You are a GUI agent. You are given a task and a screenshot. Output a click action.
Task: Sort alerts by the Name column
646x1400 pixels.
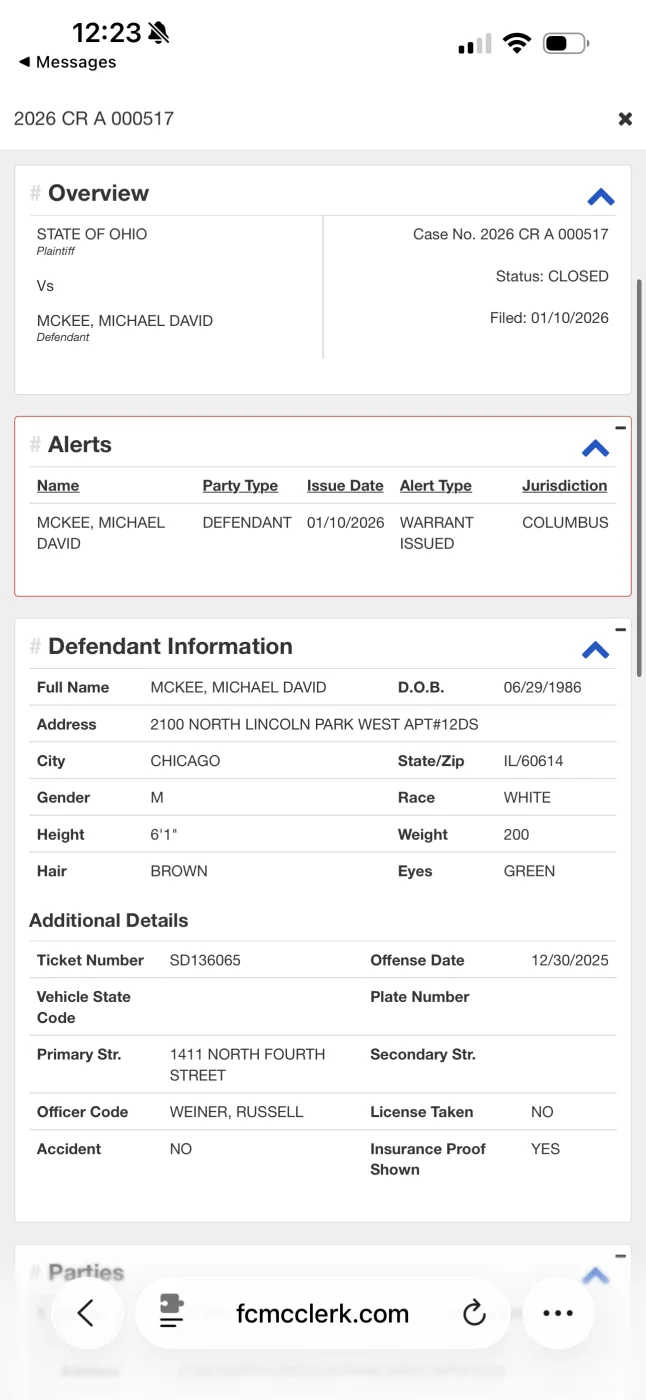click(x=58, y=486)
